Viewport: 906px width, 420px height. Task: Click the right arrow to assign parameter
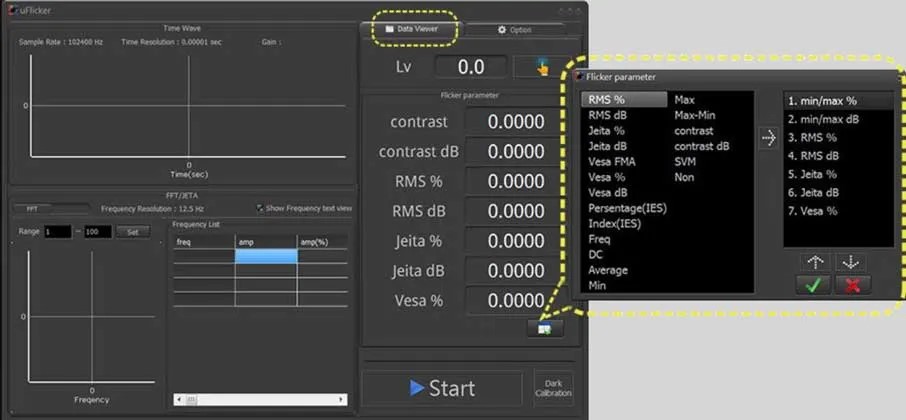click(768, 139)
